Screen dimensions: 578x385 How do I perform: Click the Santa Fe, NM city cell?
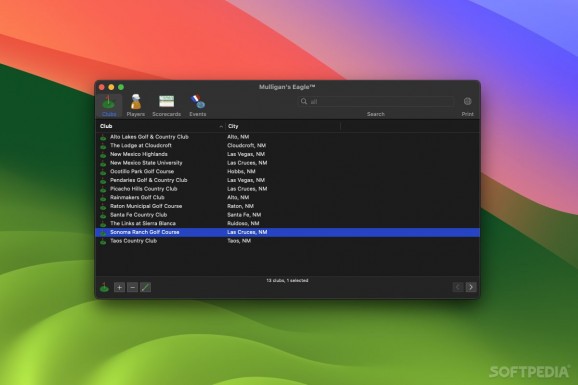(244, 215)
